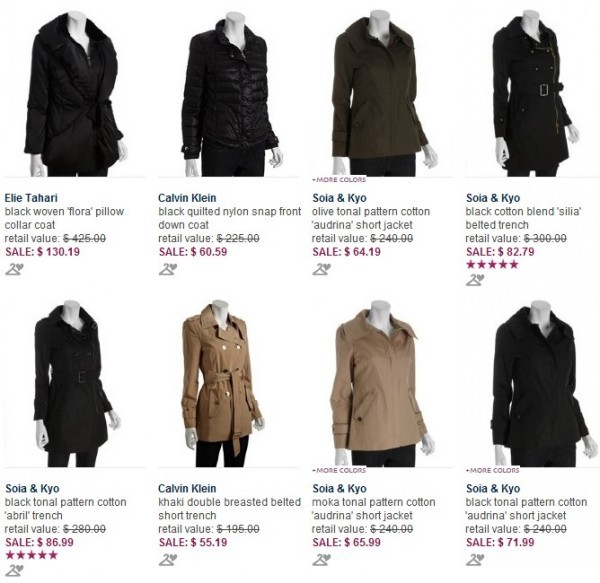
Task: Open the Elie Tahari brand link
Action: (x=31, y=198)
